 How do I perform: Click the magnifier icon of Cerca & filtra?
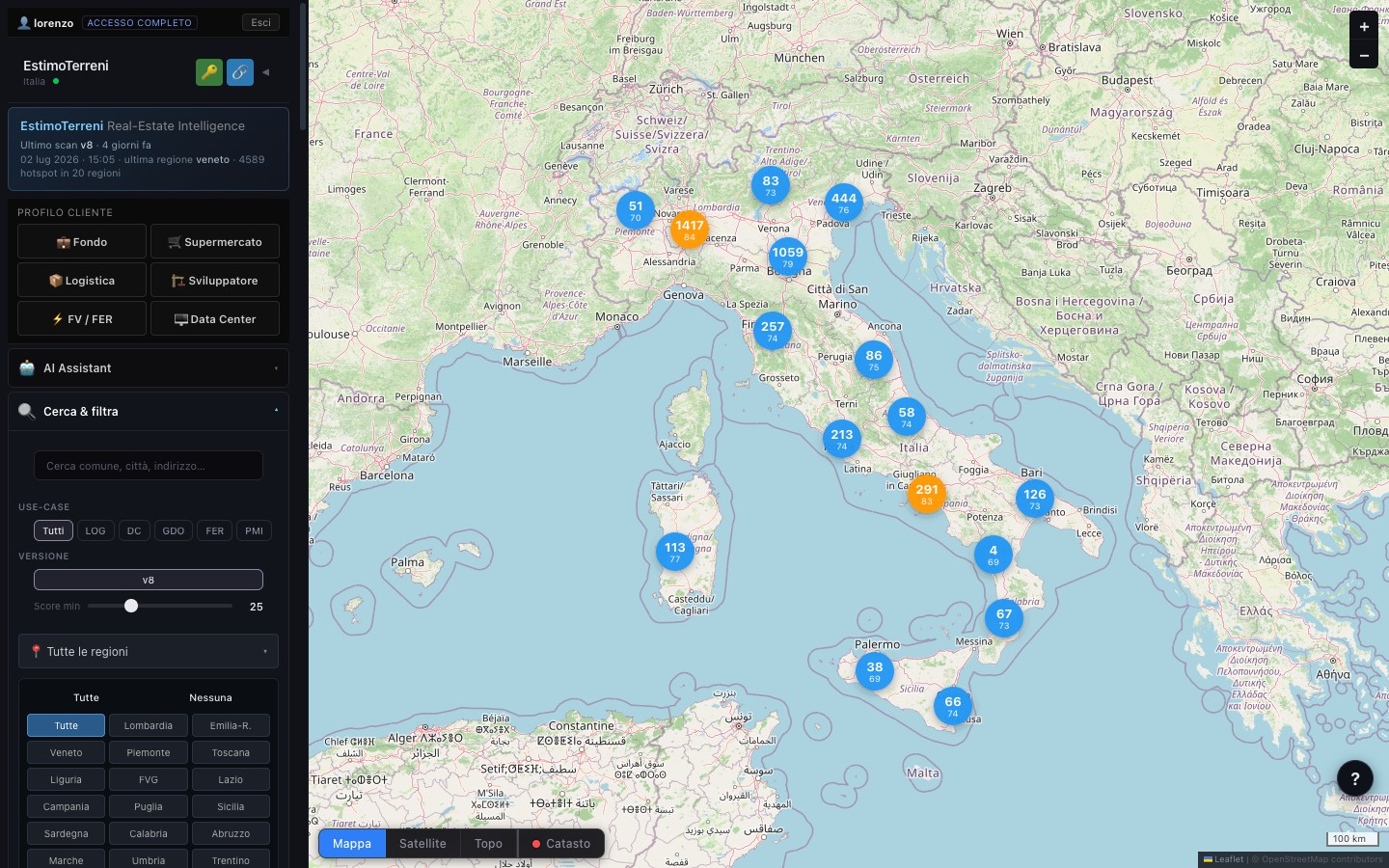27,411
